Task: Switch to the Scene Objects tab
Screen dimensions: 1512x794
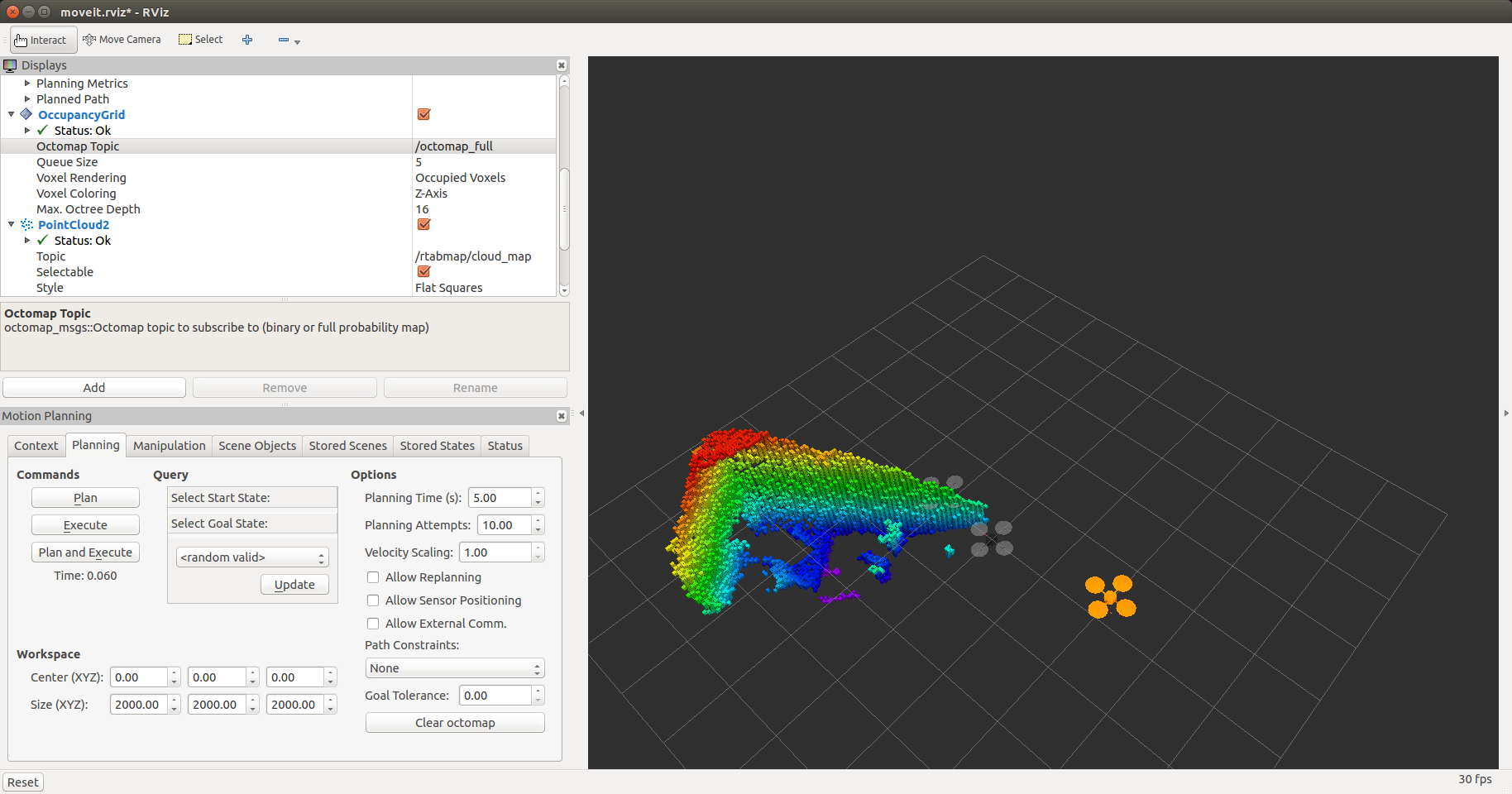Action: coord(256,446)
